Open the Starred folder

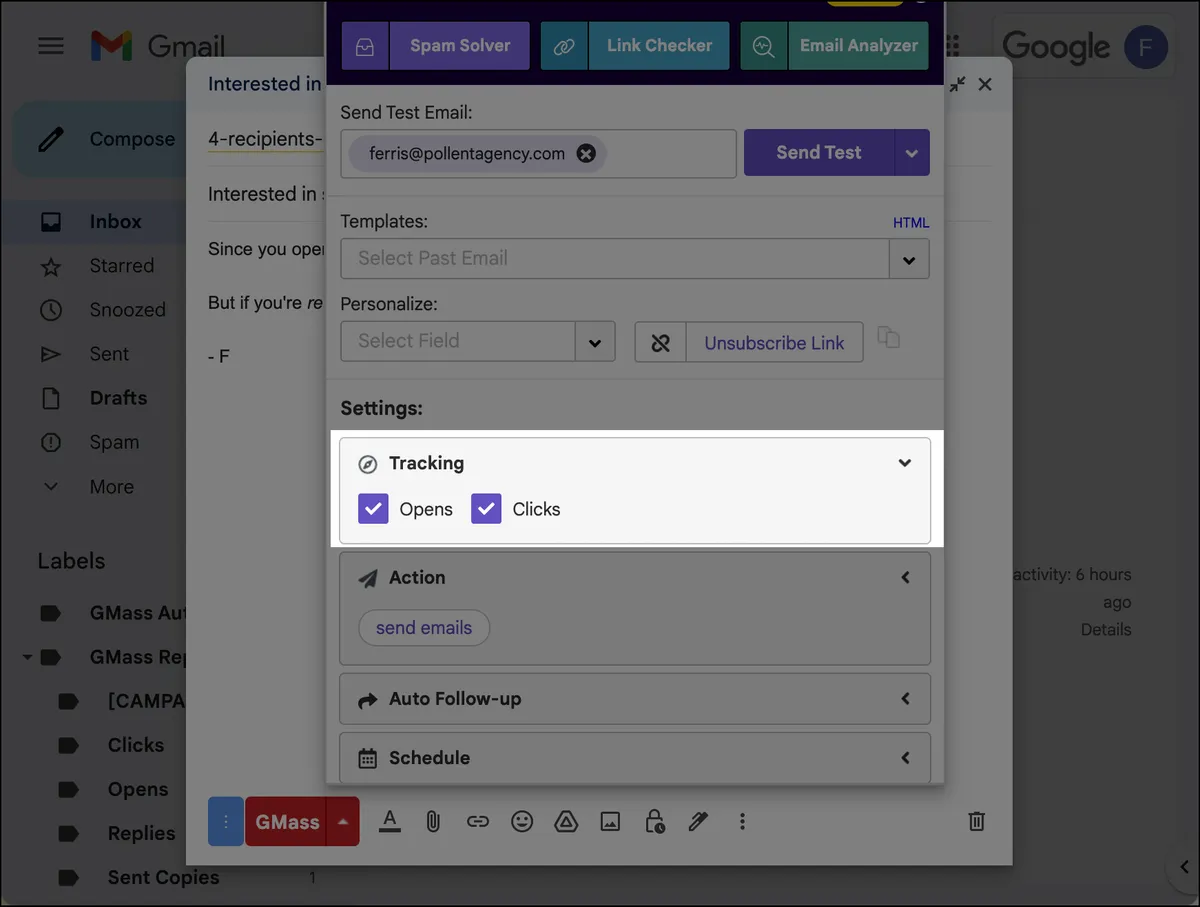tap(121, 266)
